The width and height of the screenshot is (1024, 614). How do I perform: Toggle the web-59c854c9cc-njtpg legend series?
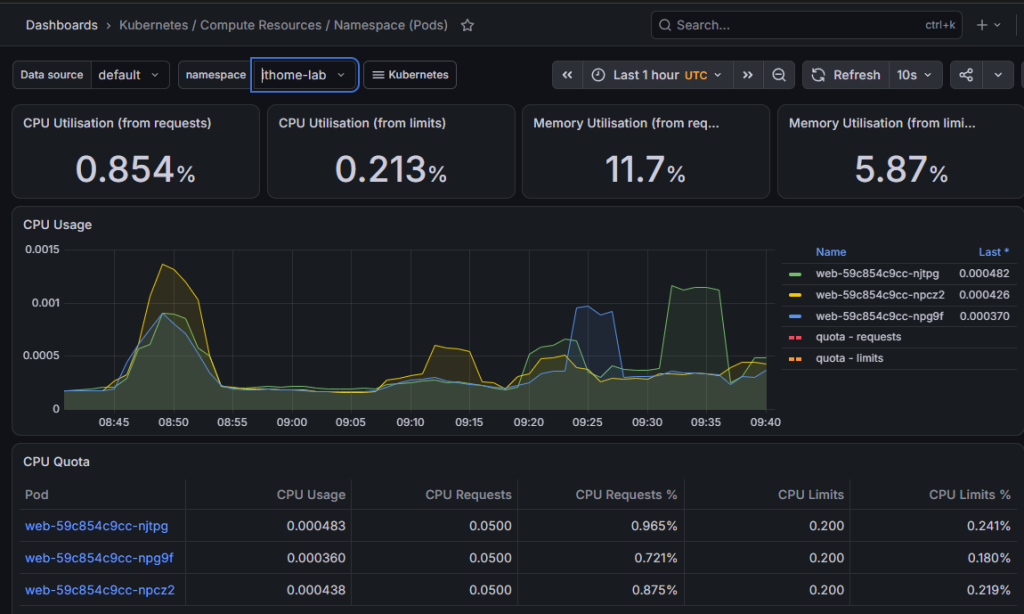(x=877, y=274)
